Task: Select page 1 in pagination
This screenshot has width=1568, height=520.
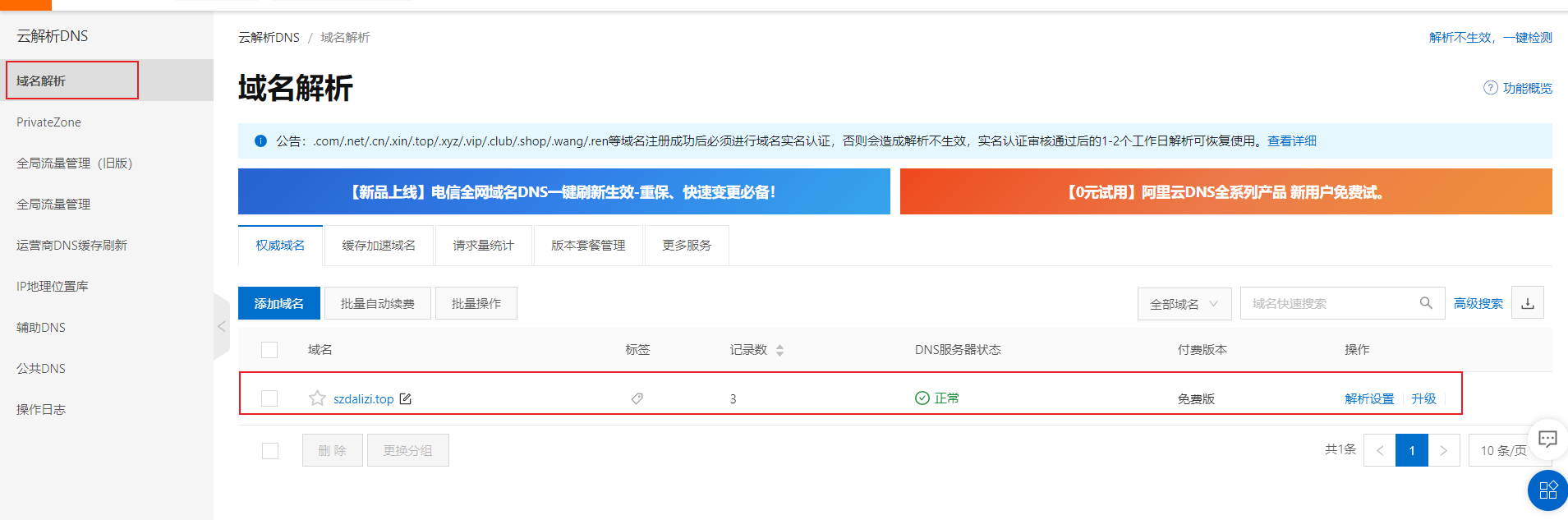Action: 1412,450
